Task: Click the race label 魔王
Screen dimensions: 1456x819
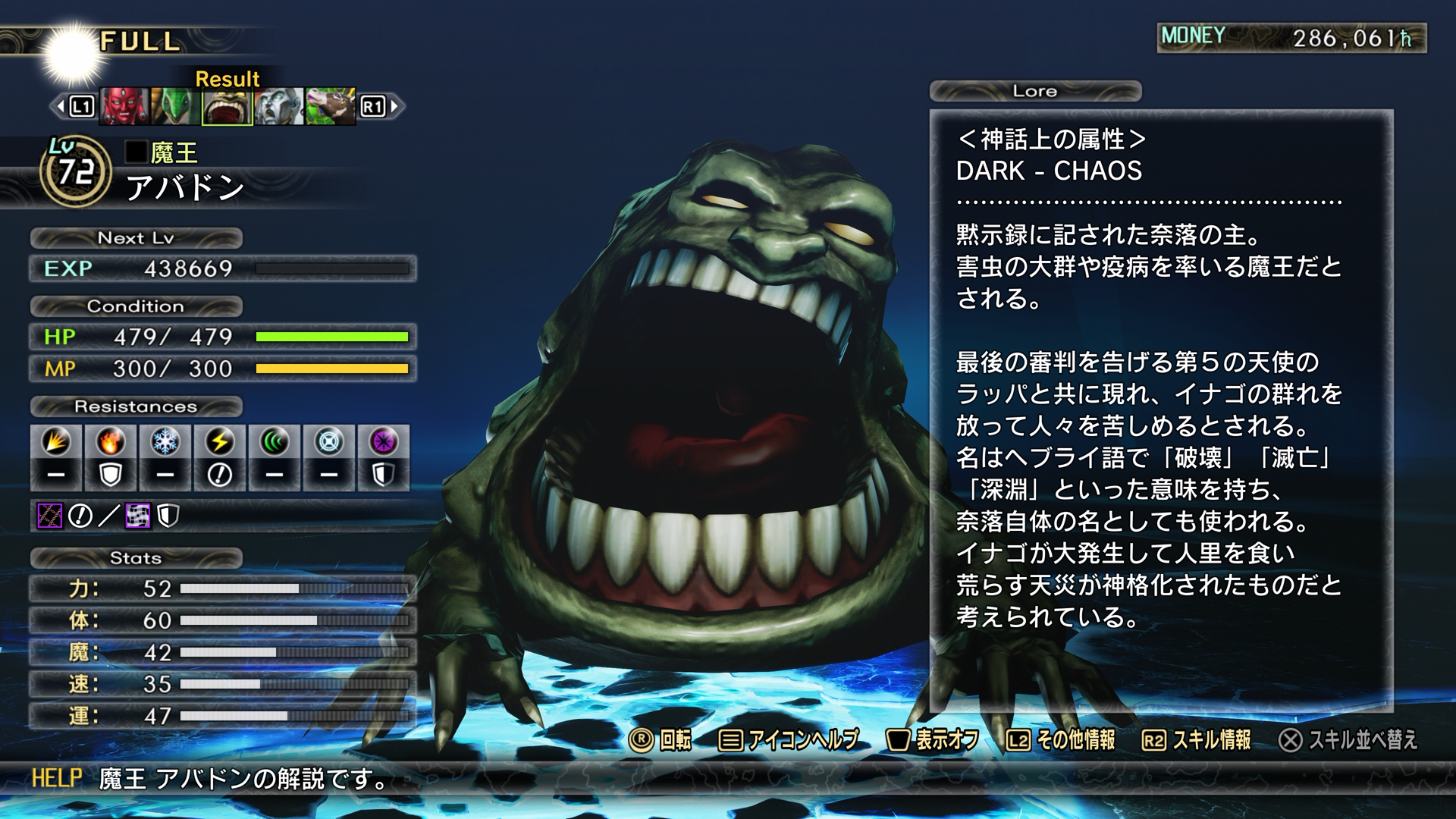Action: (x=174, y=153)
